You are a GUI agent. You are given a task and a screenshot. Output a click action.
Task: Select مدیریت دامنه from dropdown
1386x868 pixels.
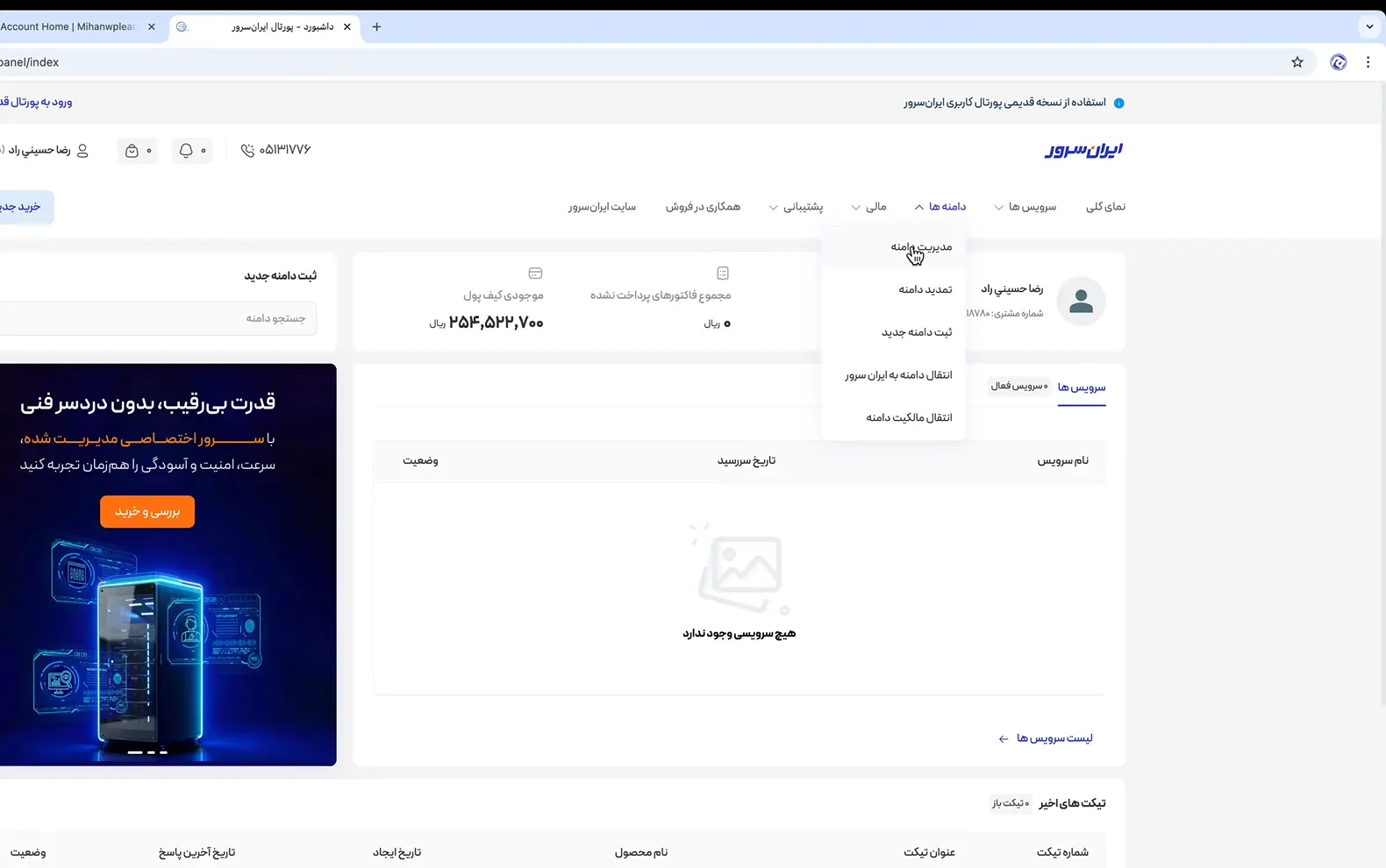pos(894,247)
